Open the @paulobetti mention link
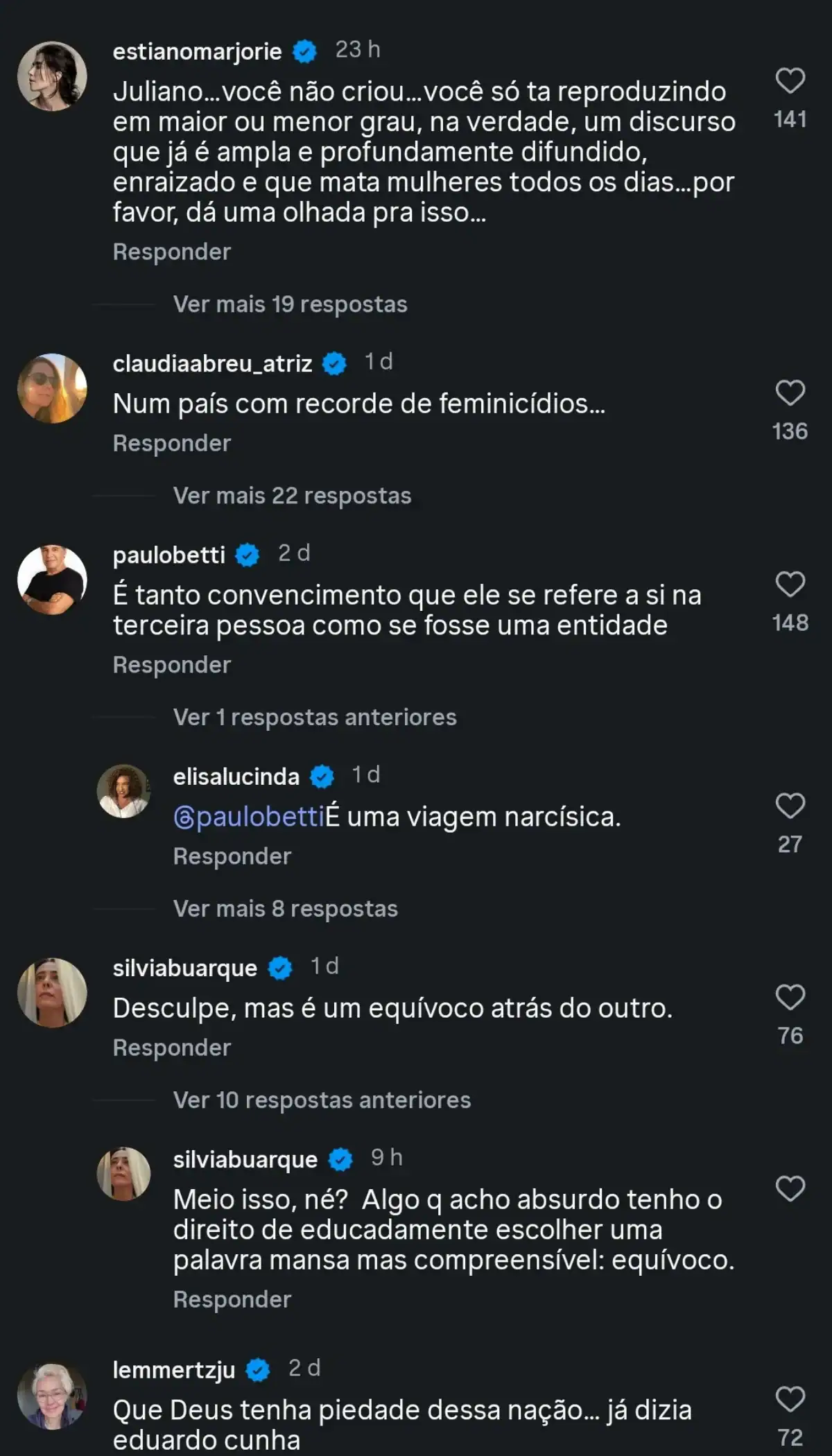The width and height of the screenshot is (832, 1456). pyautogui.click(x=250, y=817)
